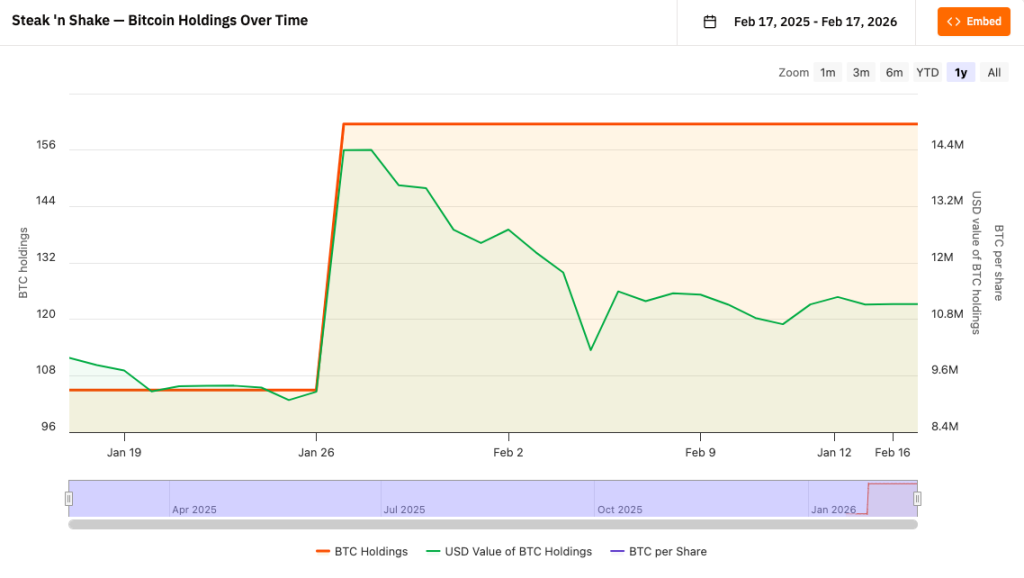Select the Oct 2025 area in navigator
Image resolution: width=1024 pixels, height=578 pixels.
[x=620, y=509]
